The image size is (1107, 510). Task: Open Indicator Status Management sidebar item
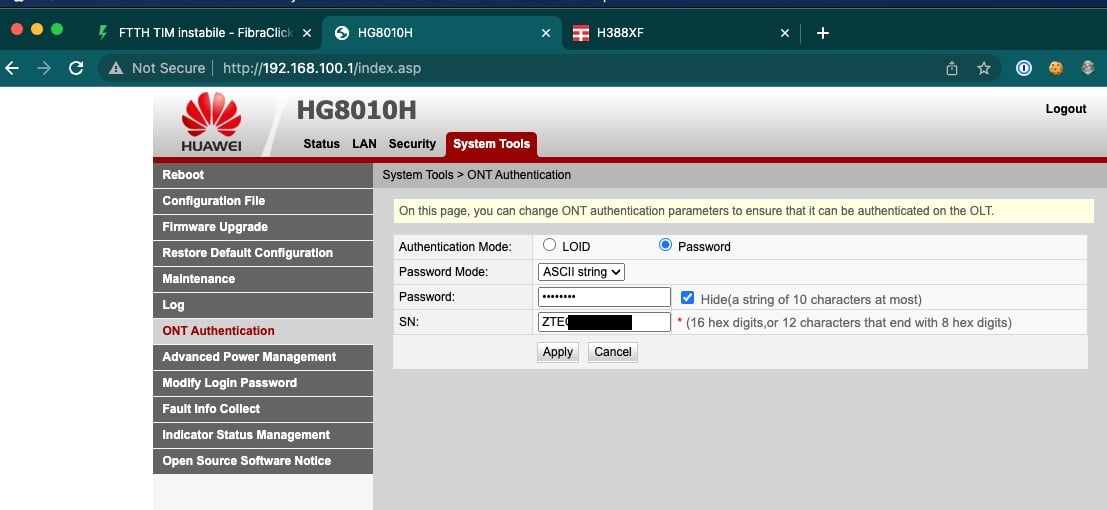coord(263,435)
